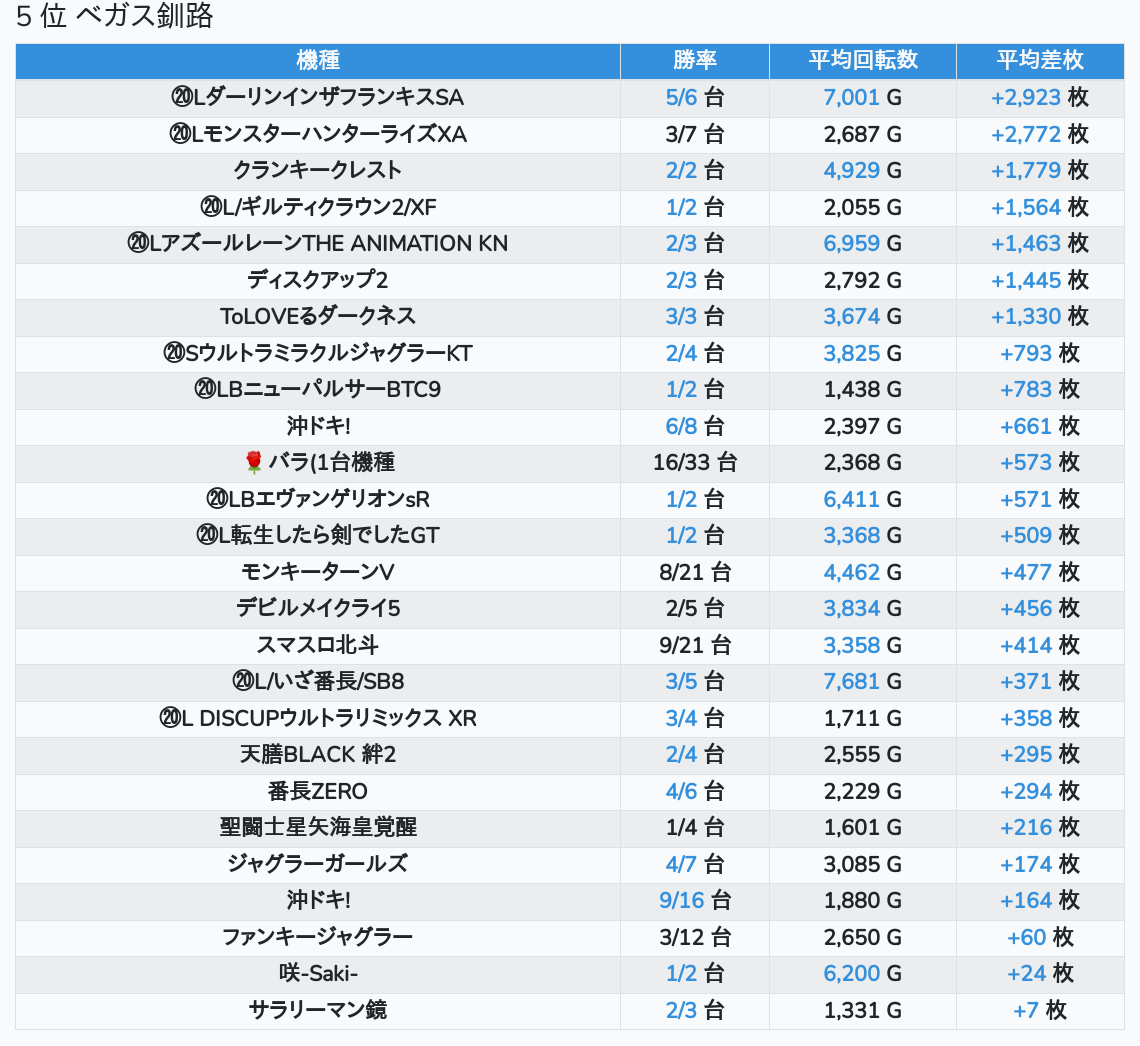Click the text "バラ(1台機種"

332,462
